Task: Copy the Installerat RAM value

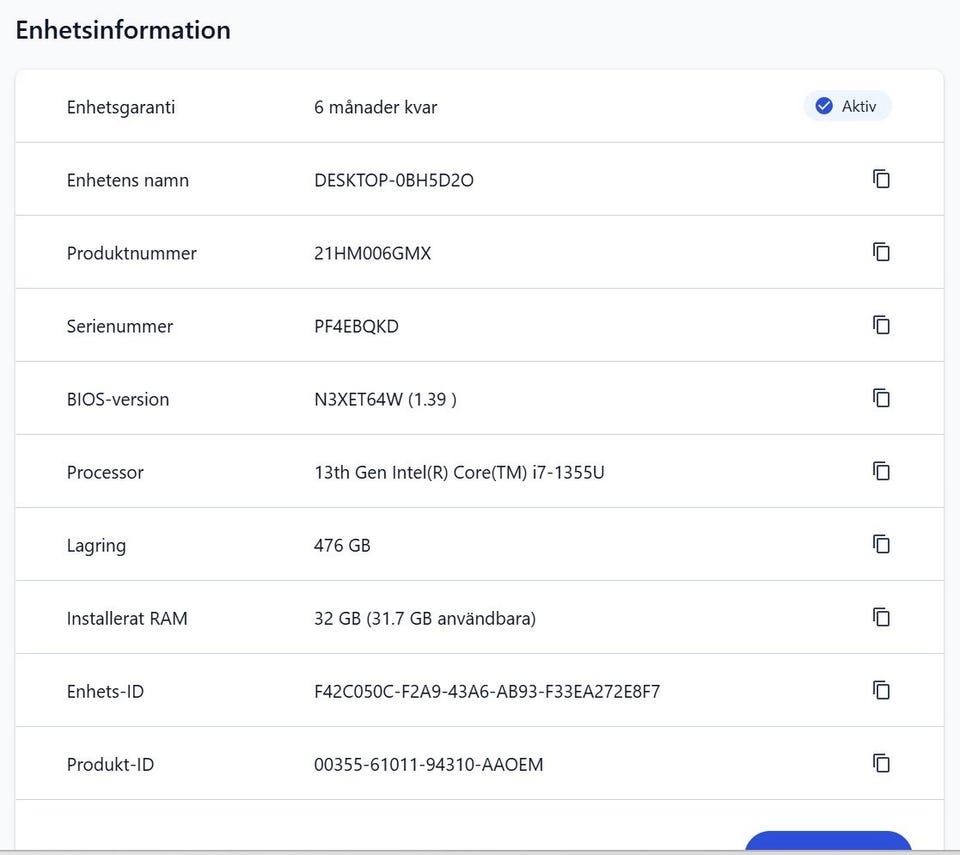Action: coord(881,617)
